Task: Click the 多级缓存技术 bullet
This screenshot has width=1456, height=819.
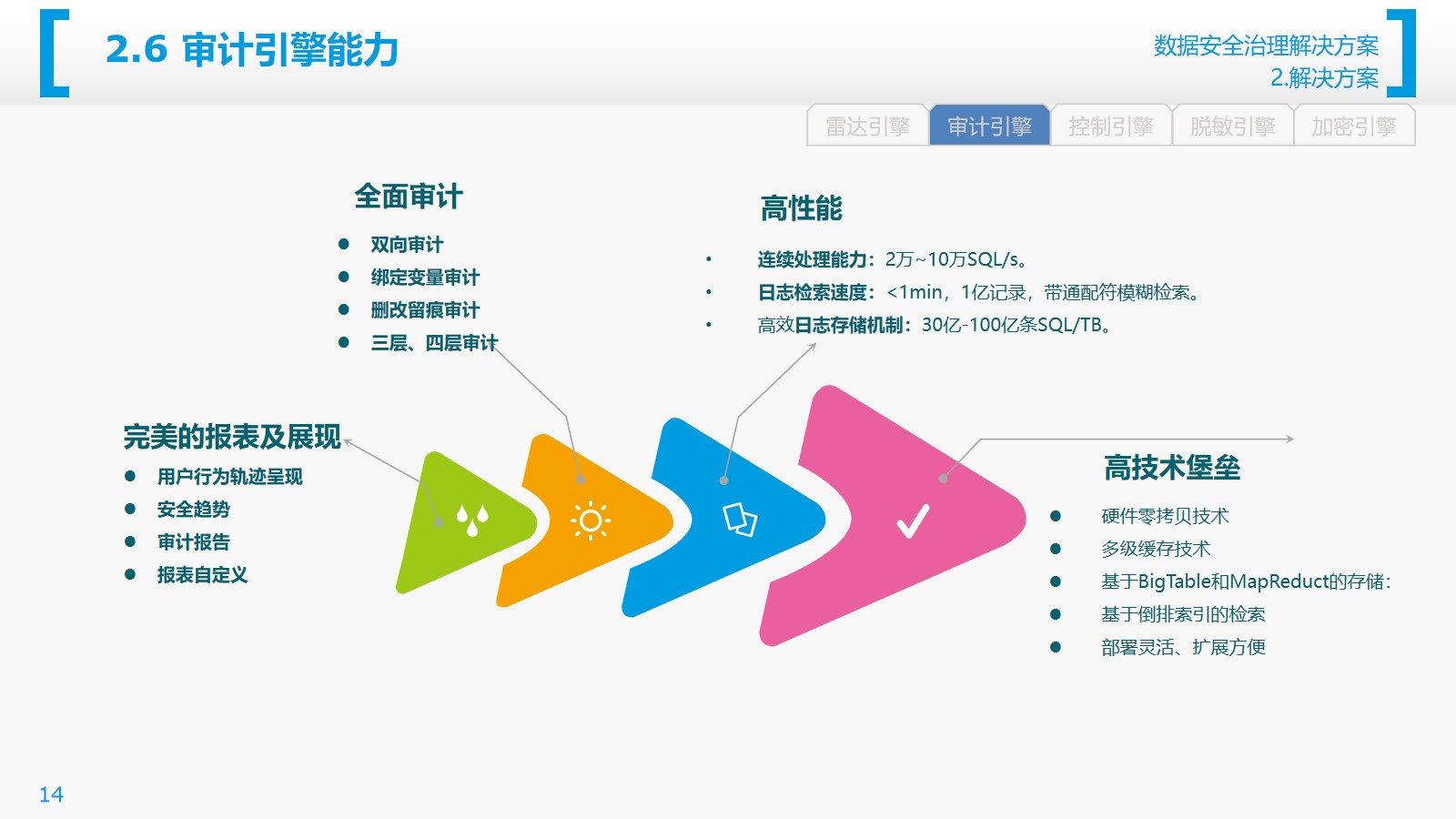Action: click(1156, 550)
